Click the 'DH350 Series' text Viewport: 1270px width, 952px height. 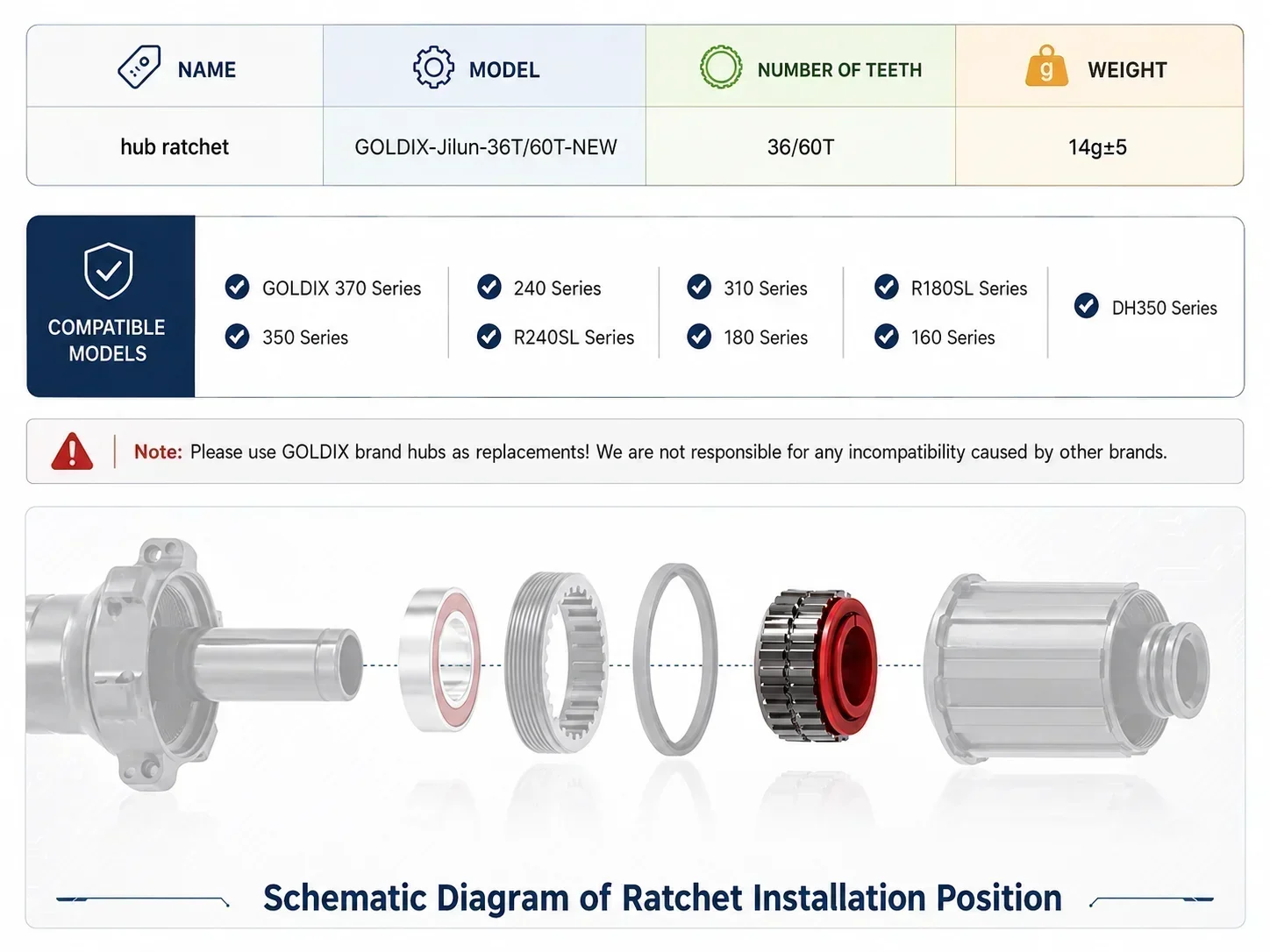(x=1164, y=308)
